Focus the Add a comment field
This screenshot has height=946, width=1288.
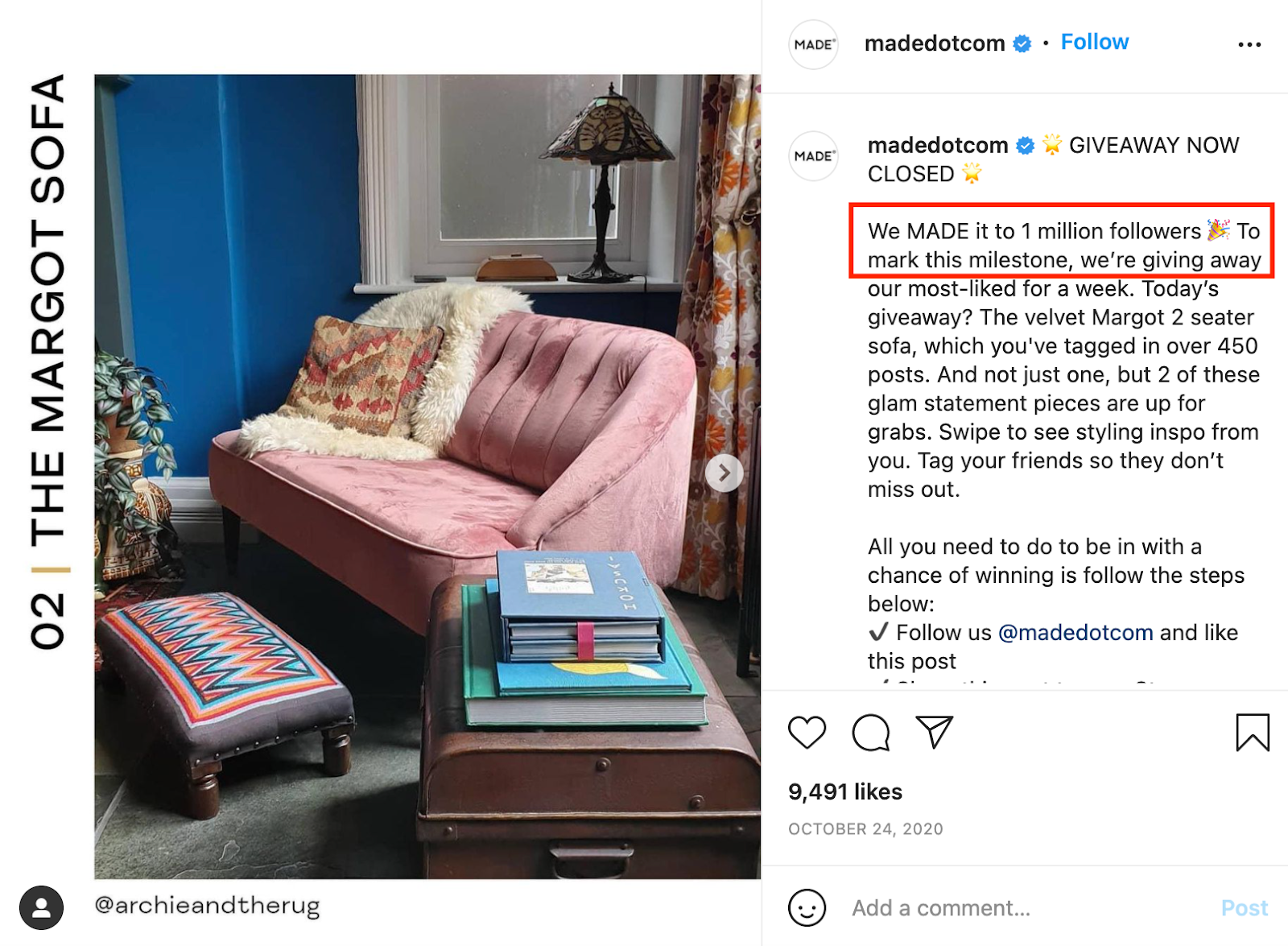(1030, 908)
